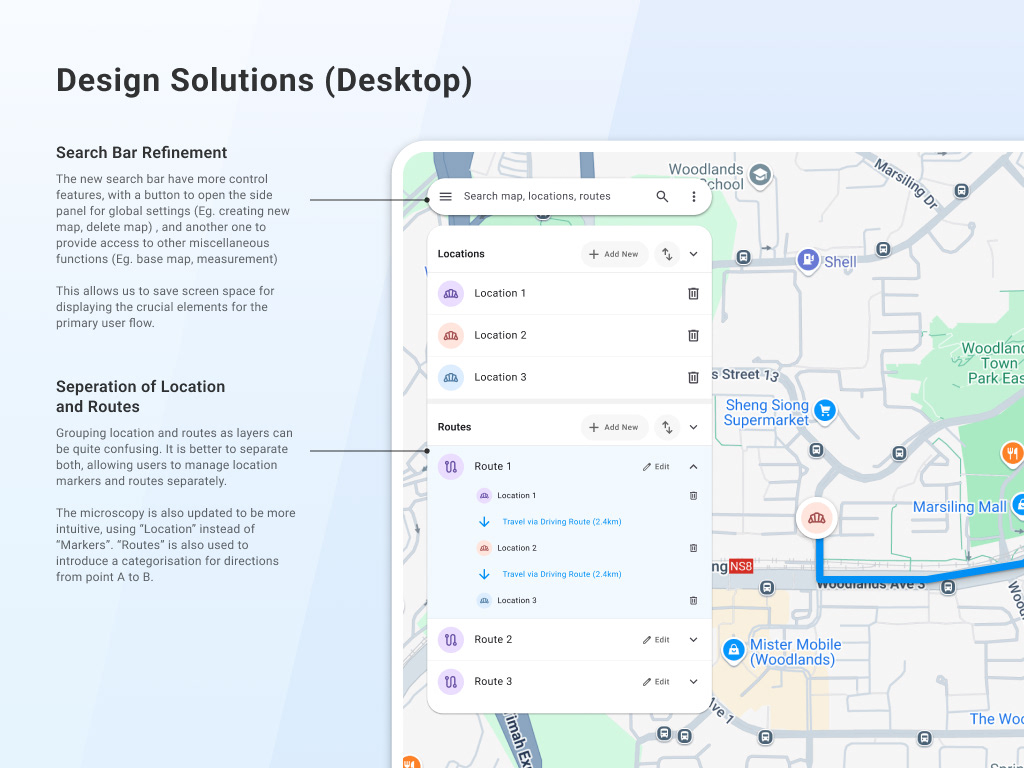Add New route button in Routes

coord(614,427)
